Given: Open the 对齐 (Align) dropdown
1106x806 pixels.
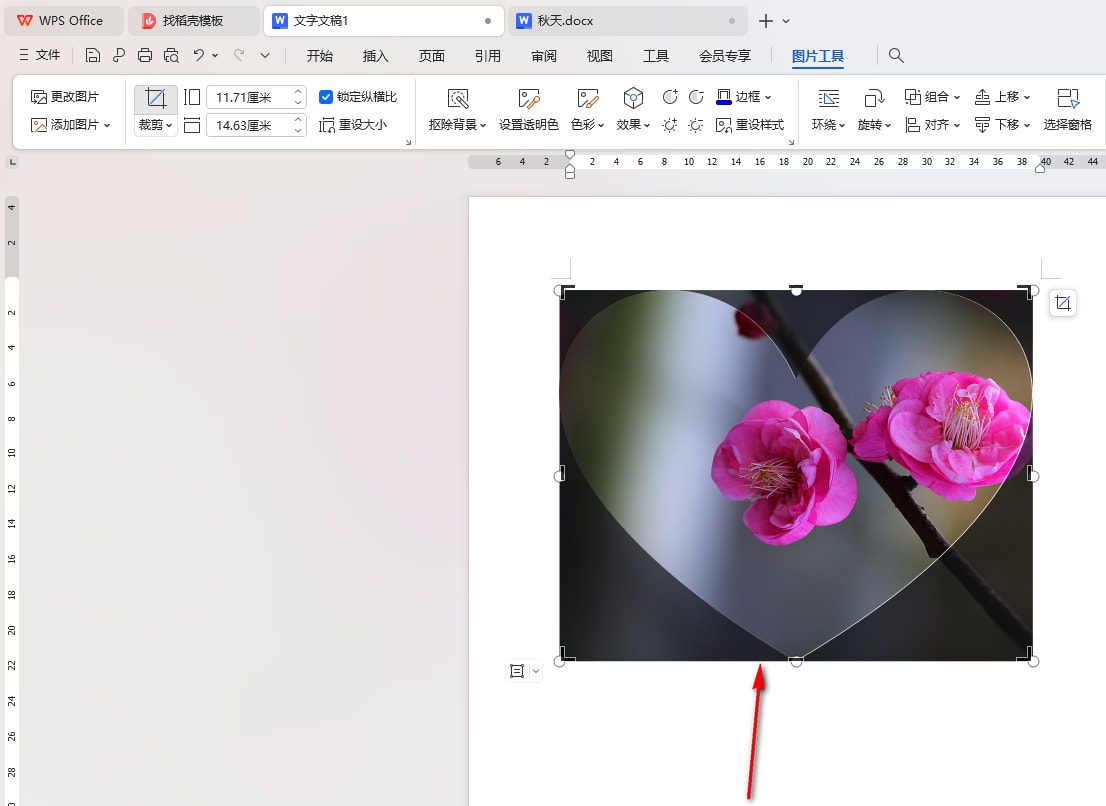Looking at the screenshot, I should pyautogui.click(x=932, y=125).
